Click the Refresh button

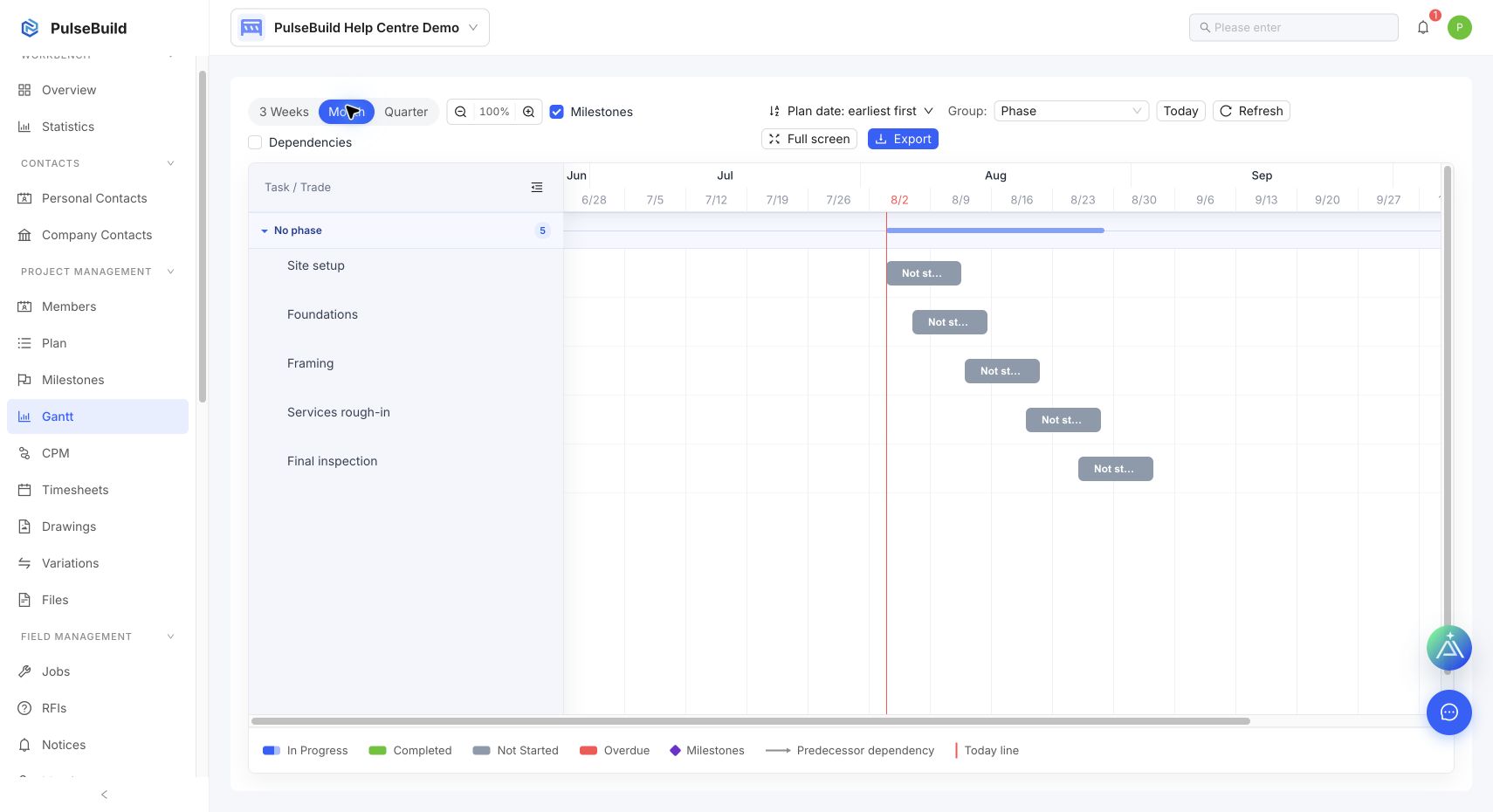(1251, 111)
